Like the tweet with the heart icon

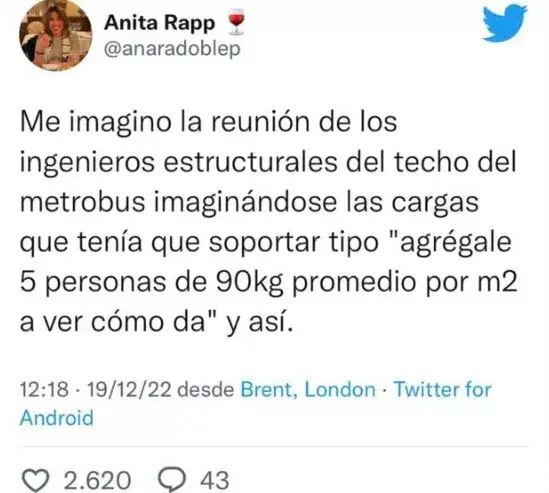click(36, 480)
